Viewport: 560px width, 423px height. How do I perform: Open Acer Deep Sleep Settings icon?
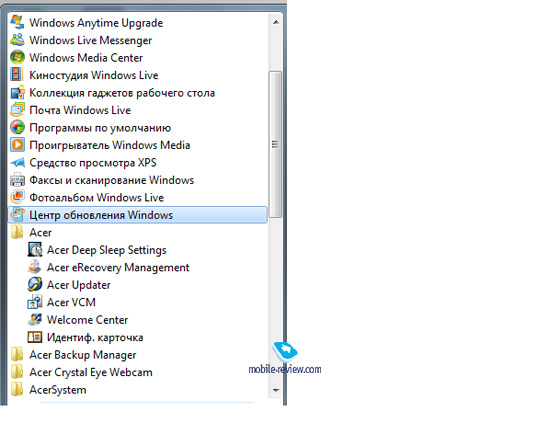pos(35,249)
